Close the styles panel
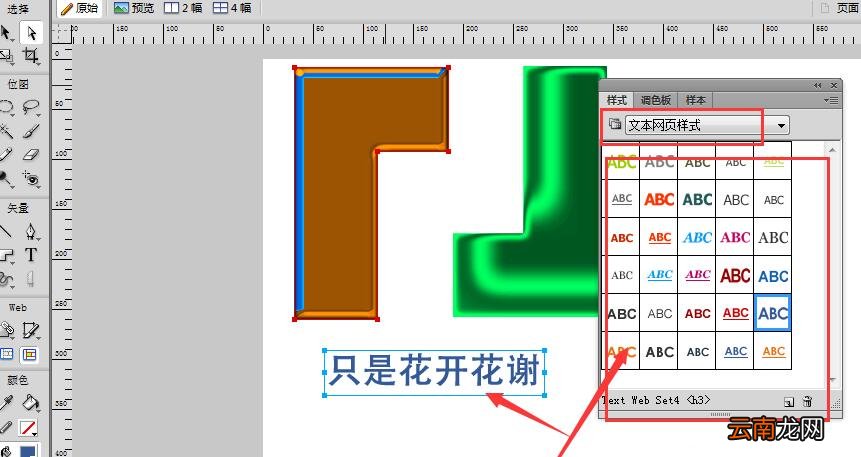This screenshot has width=861, height=457. tap(834, 85)
